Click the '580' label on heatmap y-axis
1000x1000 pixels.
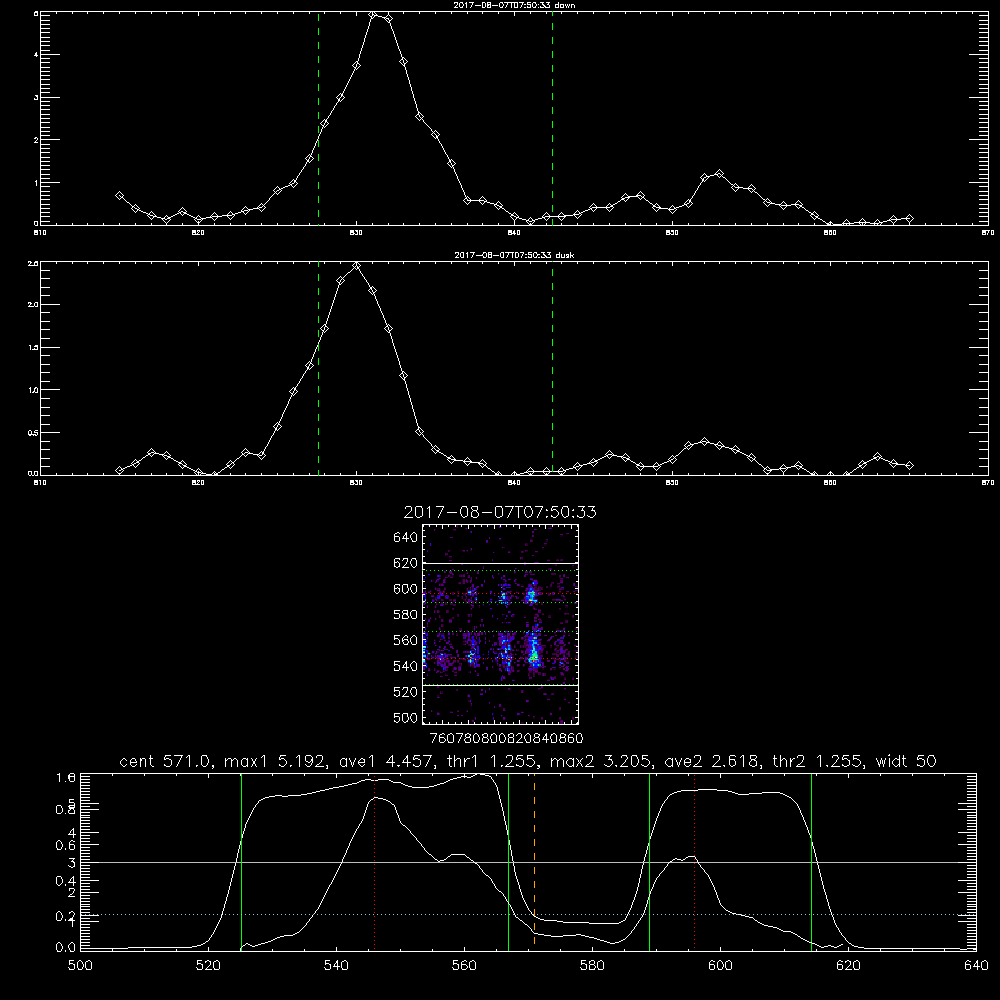(x=405, y=615)
